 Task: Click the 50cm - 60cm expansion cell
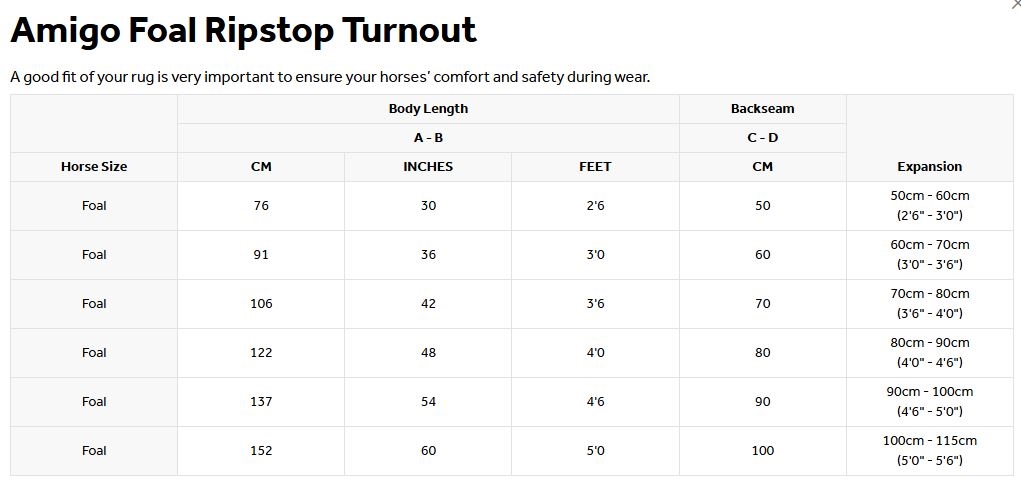(929, 206)
